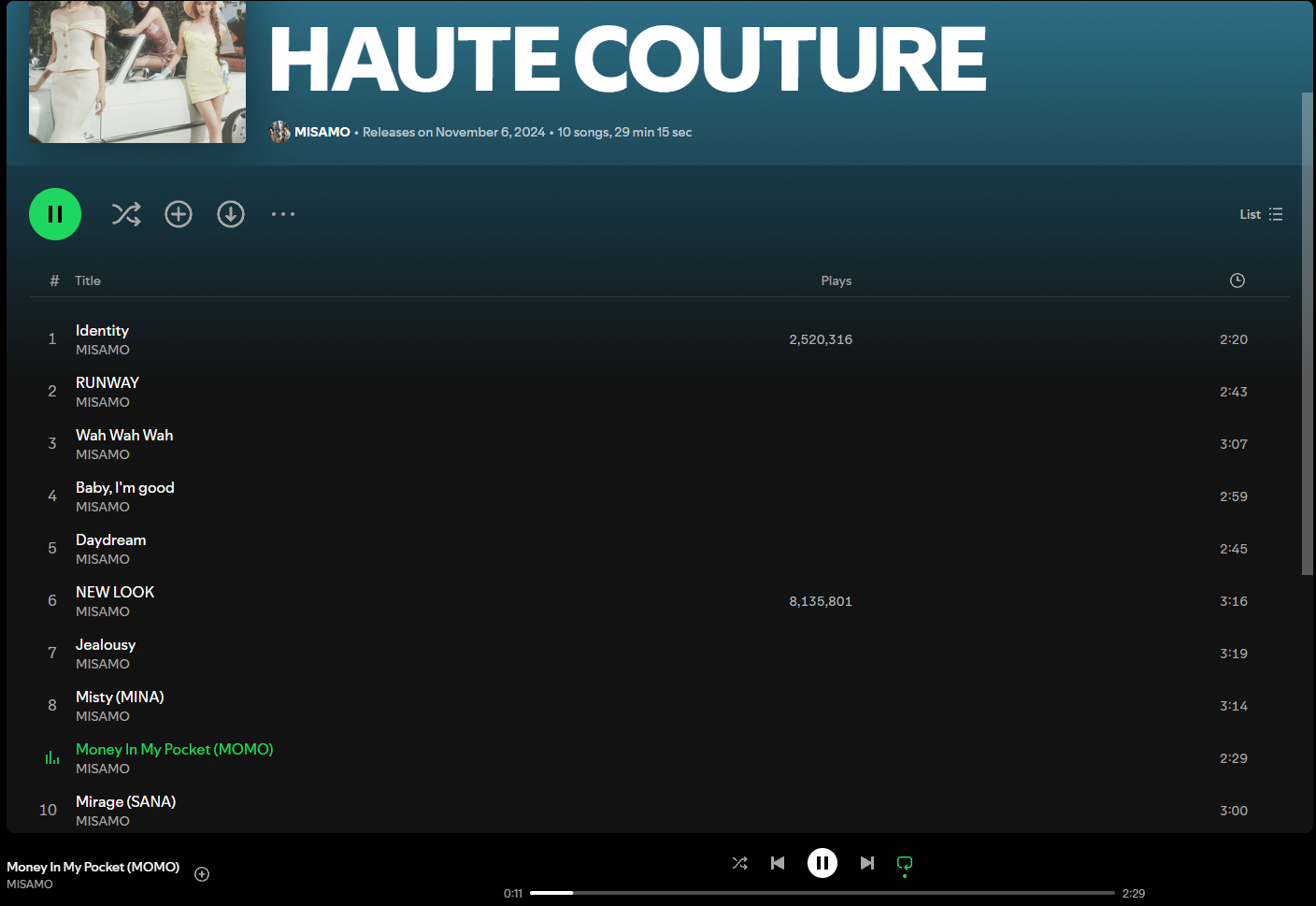1316x906 pixels.
Task: Open the List view options dropdown
Action: point(1261,214)
